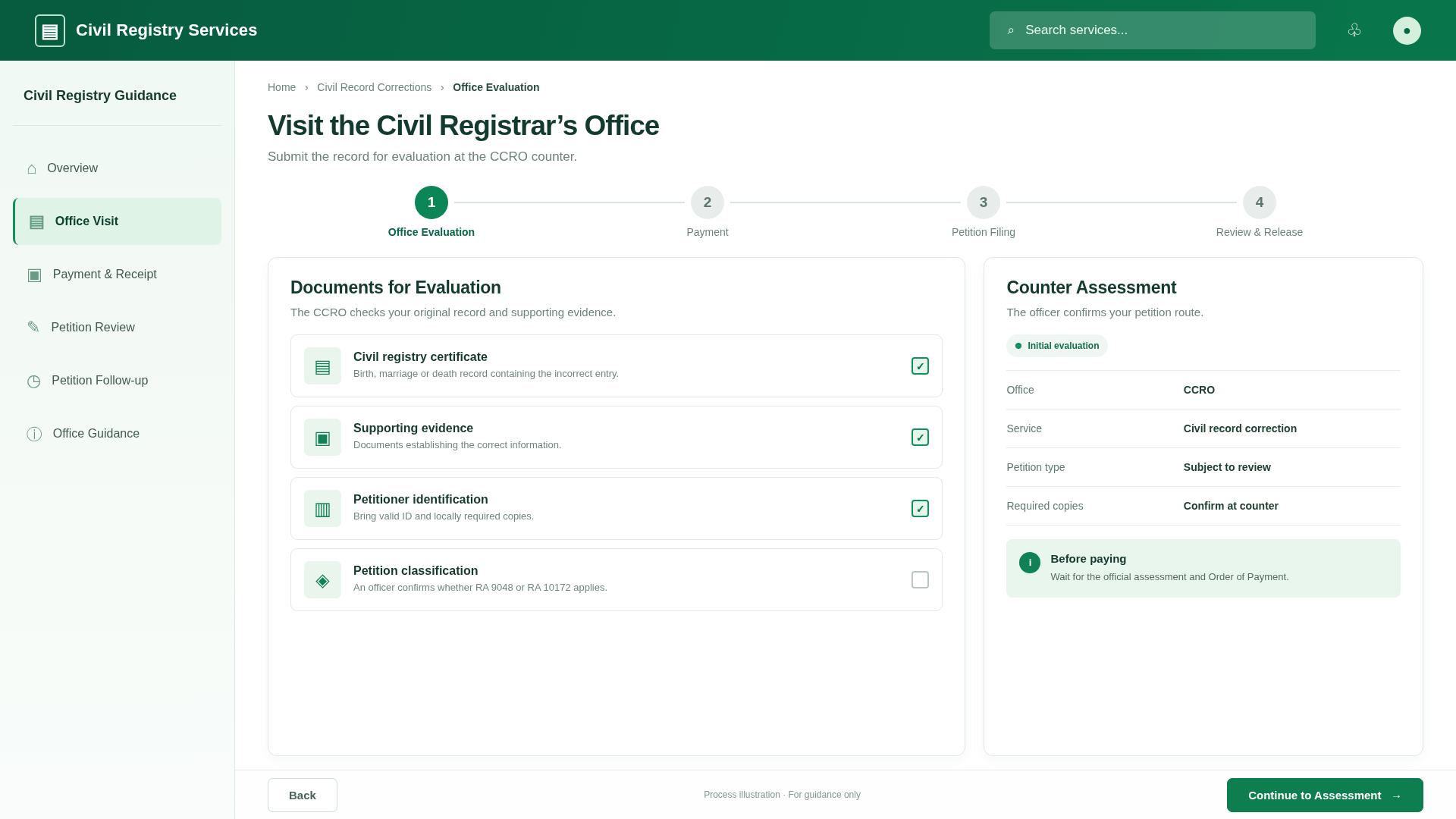The height and width of the screenshot is (819, 1456).
Task: Click the Civil Registry Services logo icon
Action: point(50,30)
